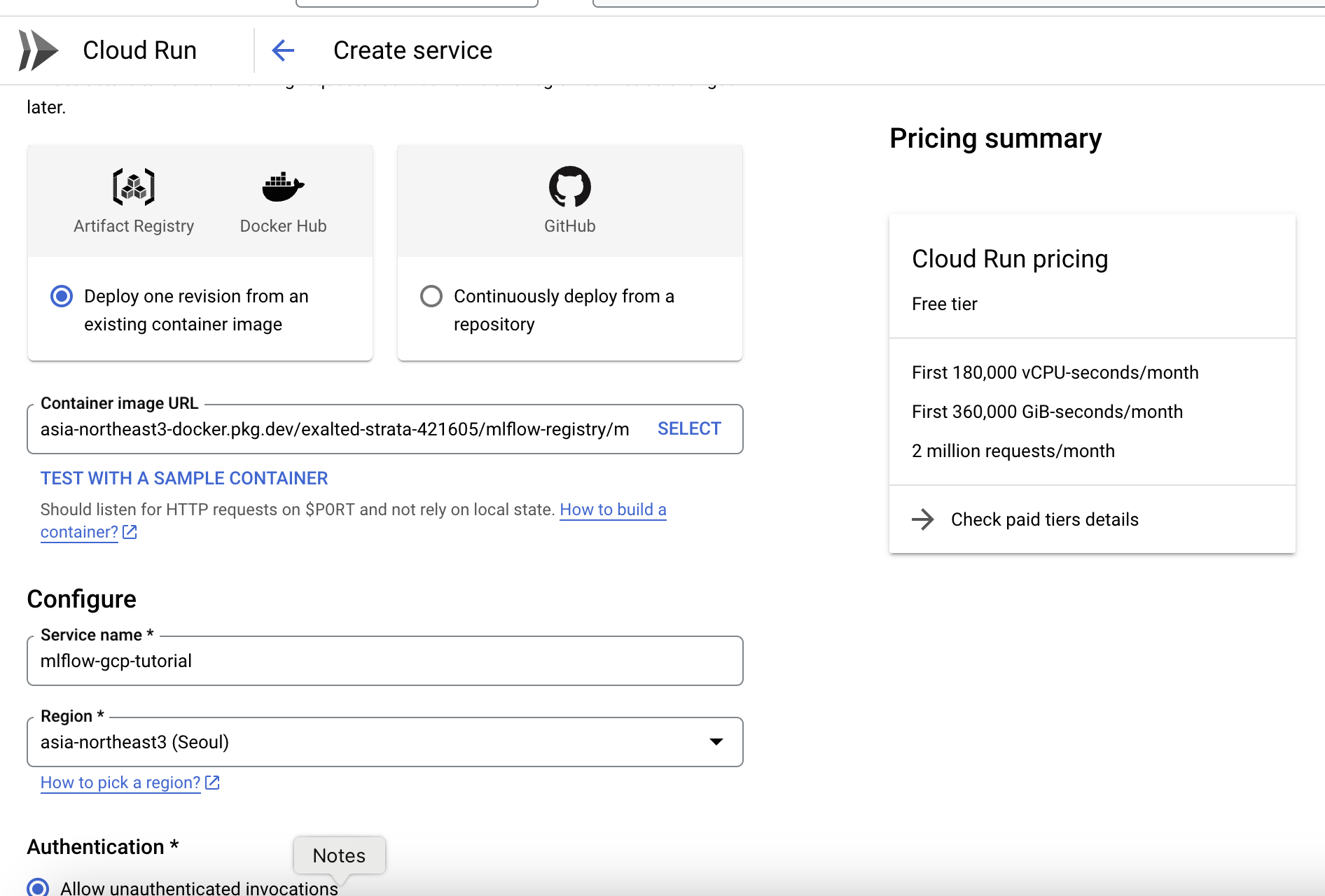Click the Cloud Run logo icon
The height and width of the screenshot is (896, 1325).
click(39, 50)
